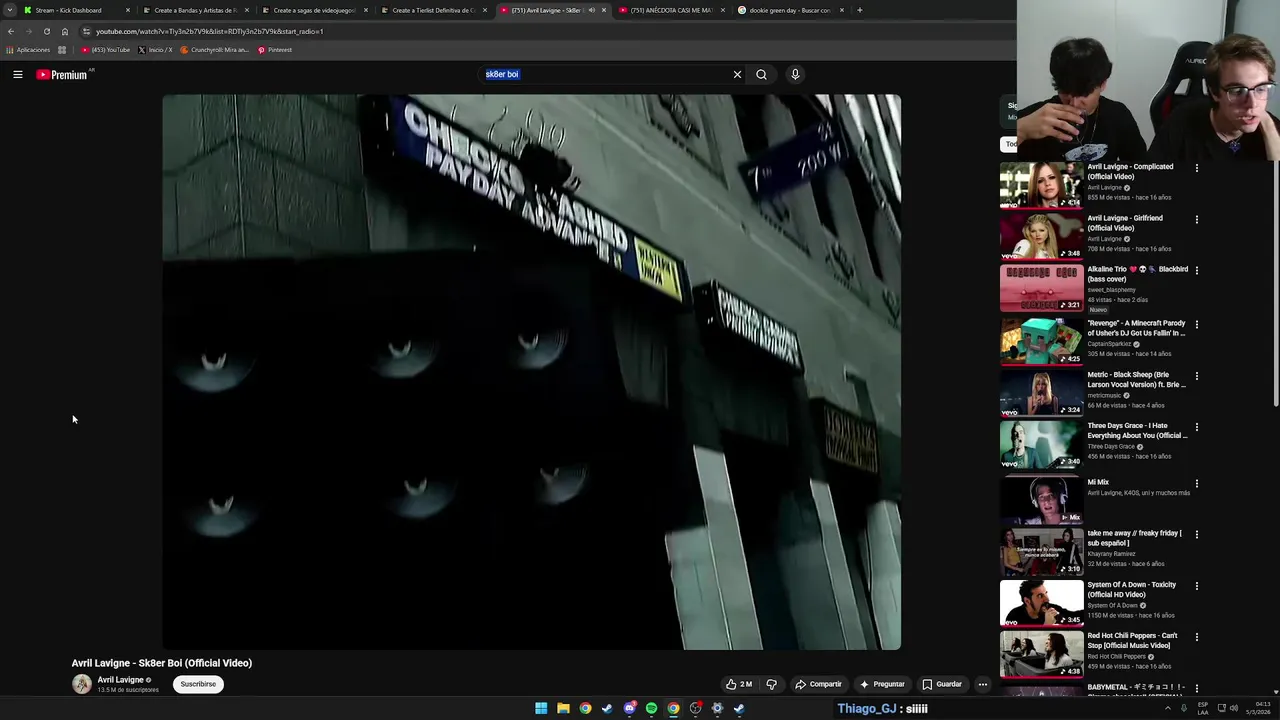
Task: Open options menu for Avril Lavigne Girlfriend
Action: point(1196,219)
